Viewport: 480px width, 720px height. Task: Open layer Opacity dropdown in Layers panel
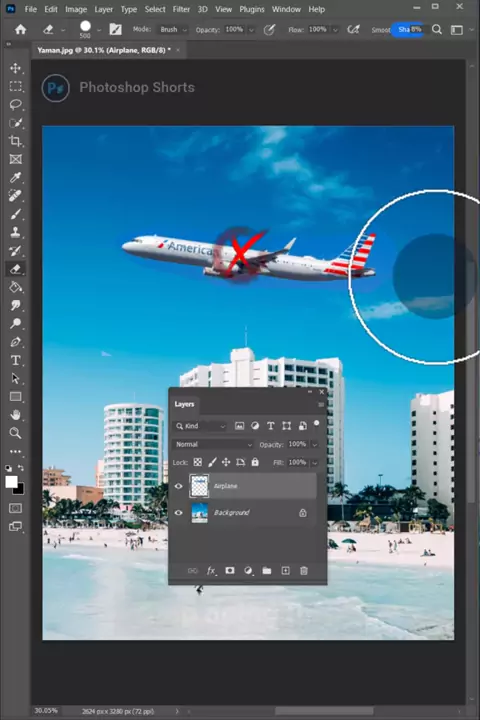tap(315, 444)
